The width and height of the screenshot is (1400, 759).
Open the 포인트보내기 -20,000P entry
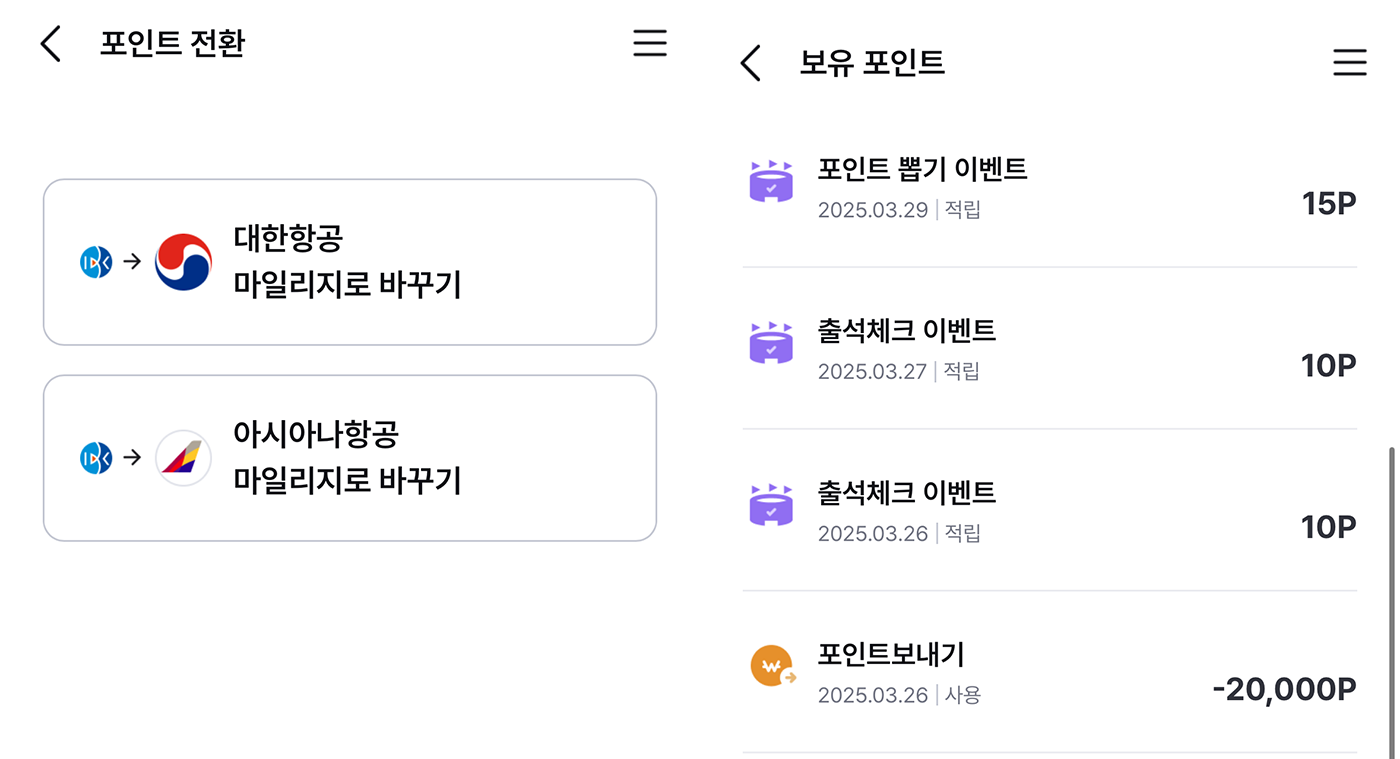click(1050, 673)
